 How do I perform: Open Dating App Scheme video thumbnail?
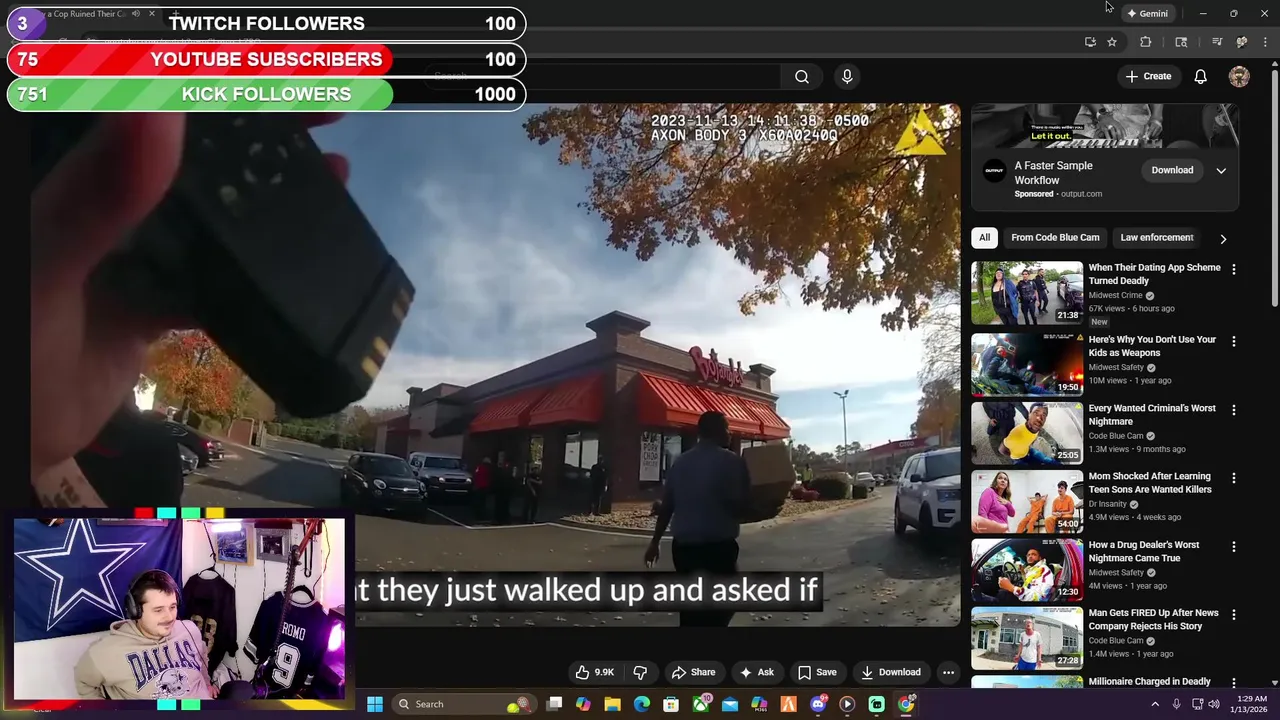pyautogui.click(x=1027, y=293)
